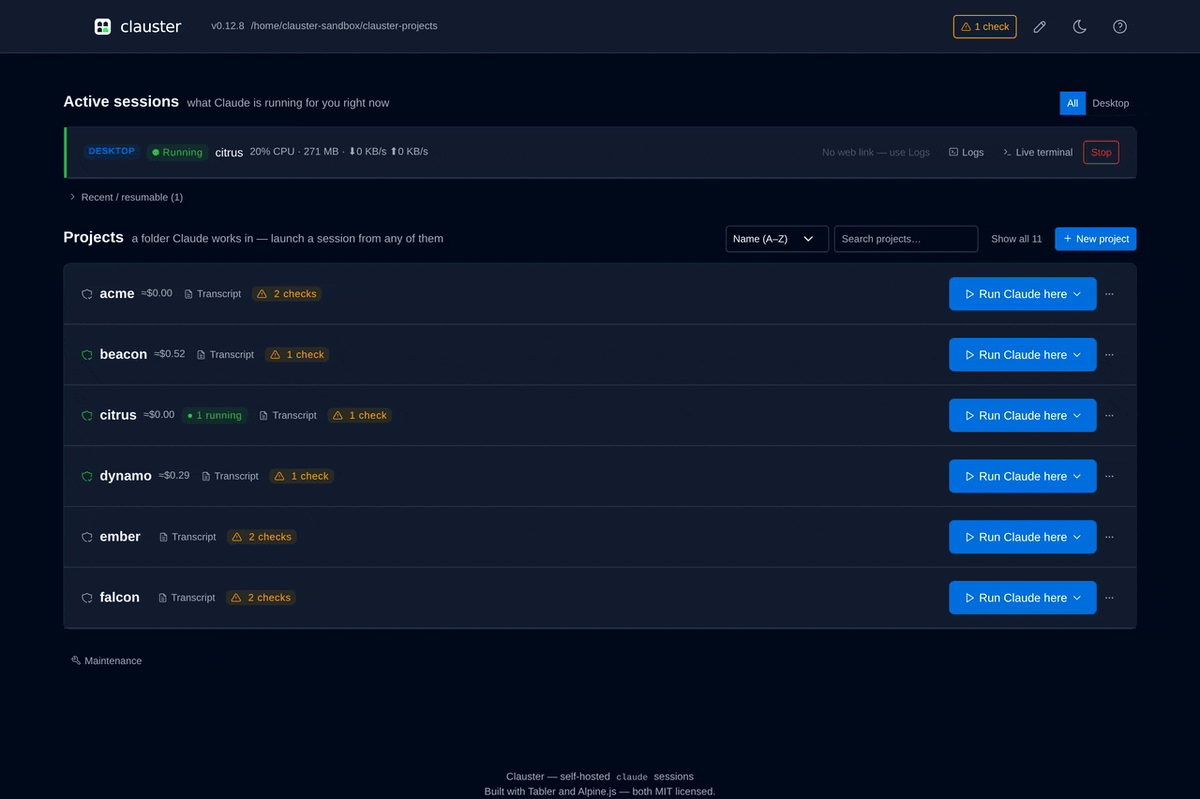
Task: Click the acme project shield icon
Action: pyautogui.click(x=87, y=294)
